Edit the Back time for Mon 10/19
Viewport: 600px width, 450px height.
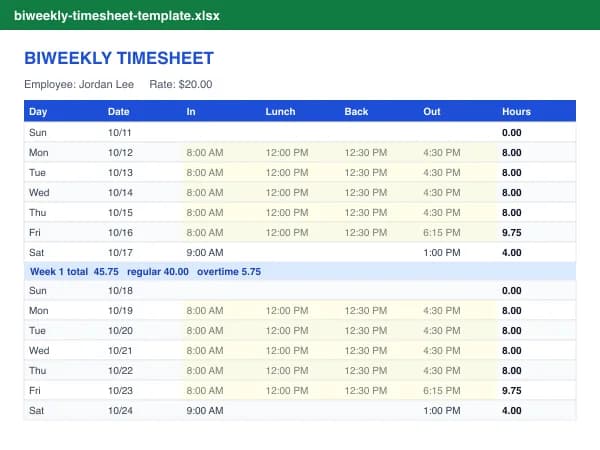[366, 310]
